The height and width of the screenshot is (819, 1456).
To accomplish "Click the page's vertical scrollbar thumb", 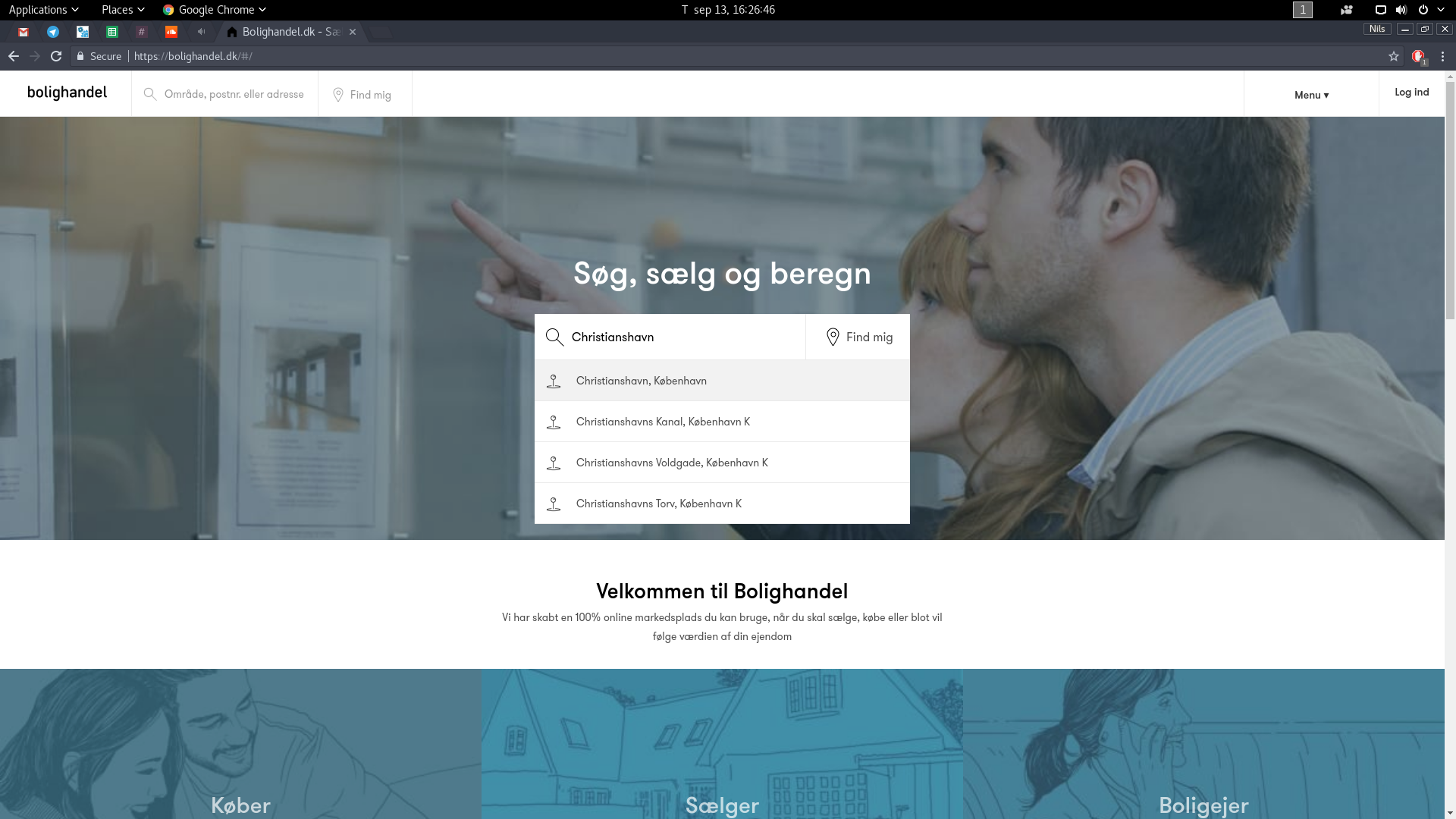I will (x=1450, y=201).
